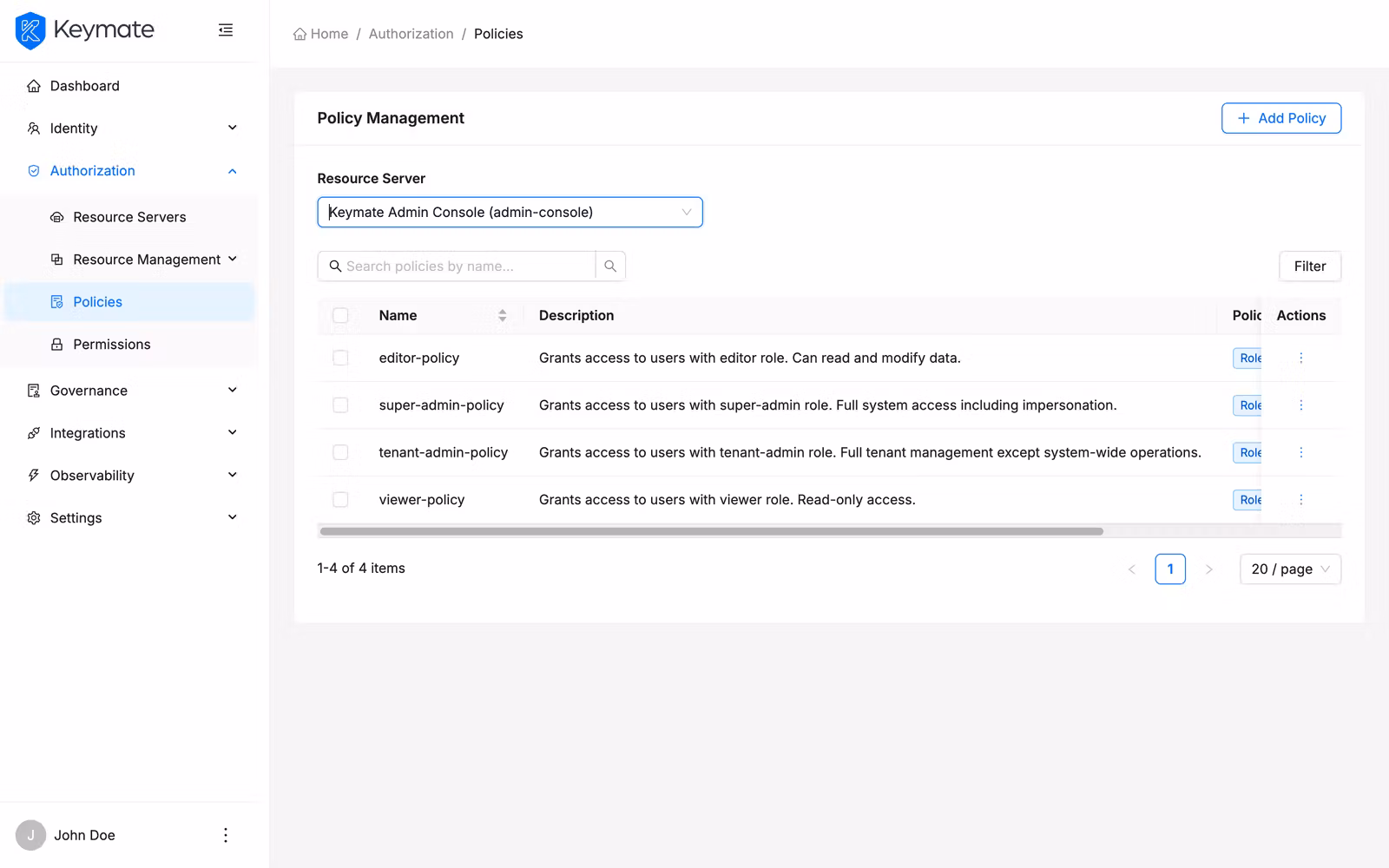Select the Resource Servers cloud icon
This screenshot has height=868, width=1389.
click(x=56, y=216)
